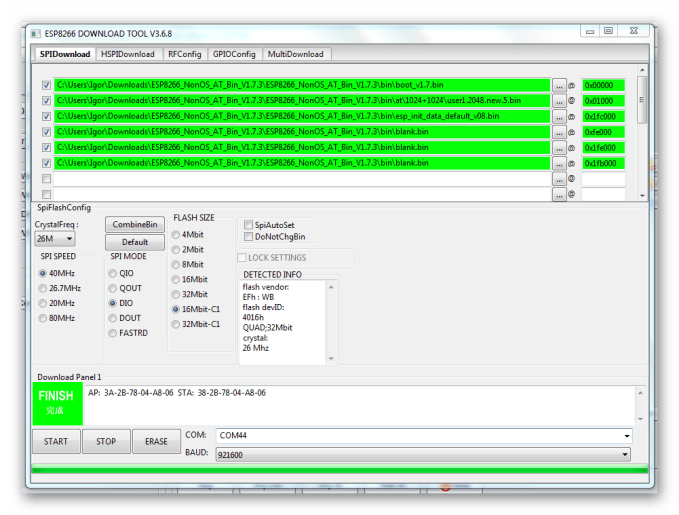
Task: Choose QIO SPI mode
Action: coord(113,272)
